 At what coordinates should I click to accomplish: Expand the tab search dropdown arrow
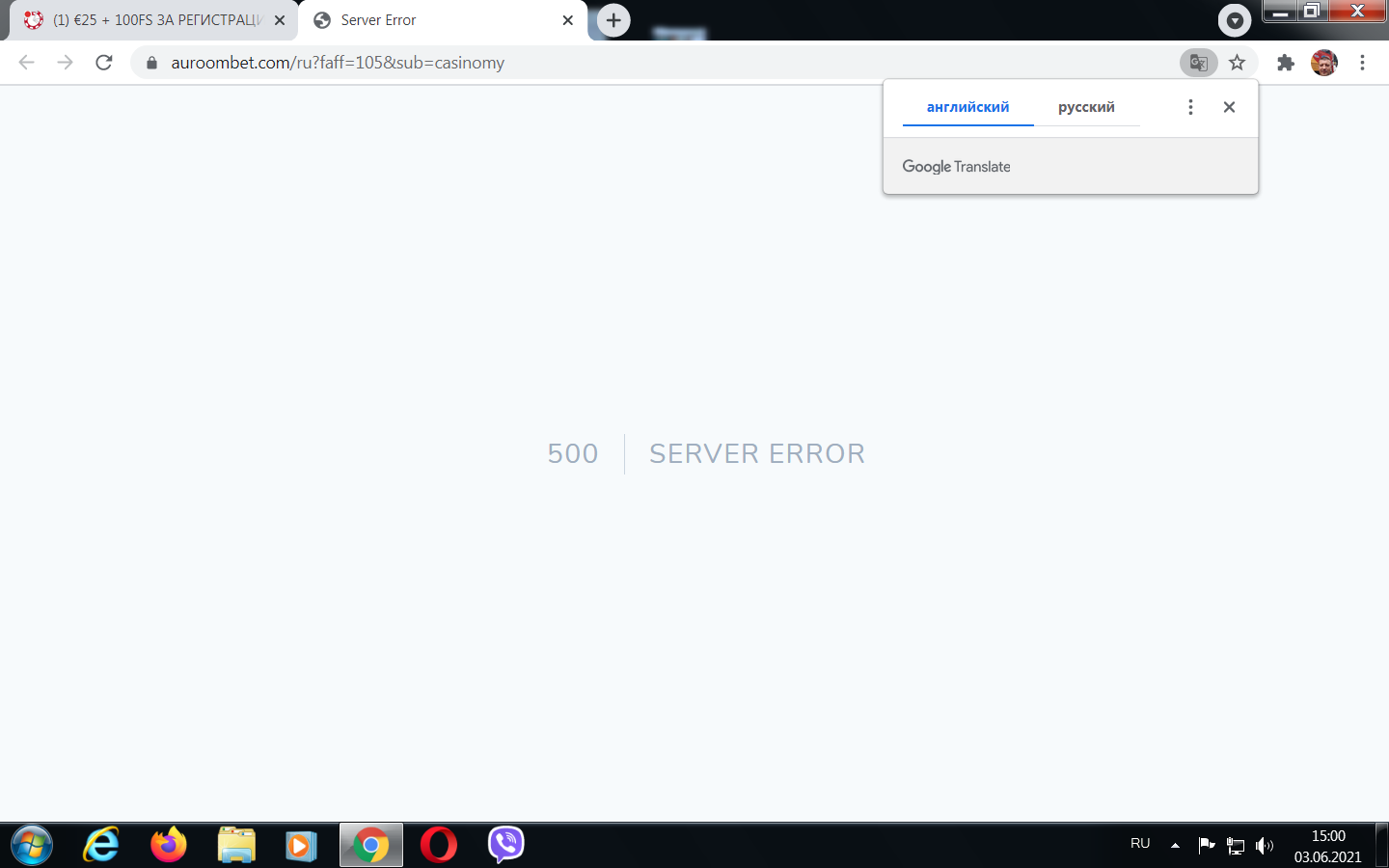[1234, 20]
